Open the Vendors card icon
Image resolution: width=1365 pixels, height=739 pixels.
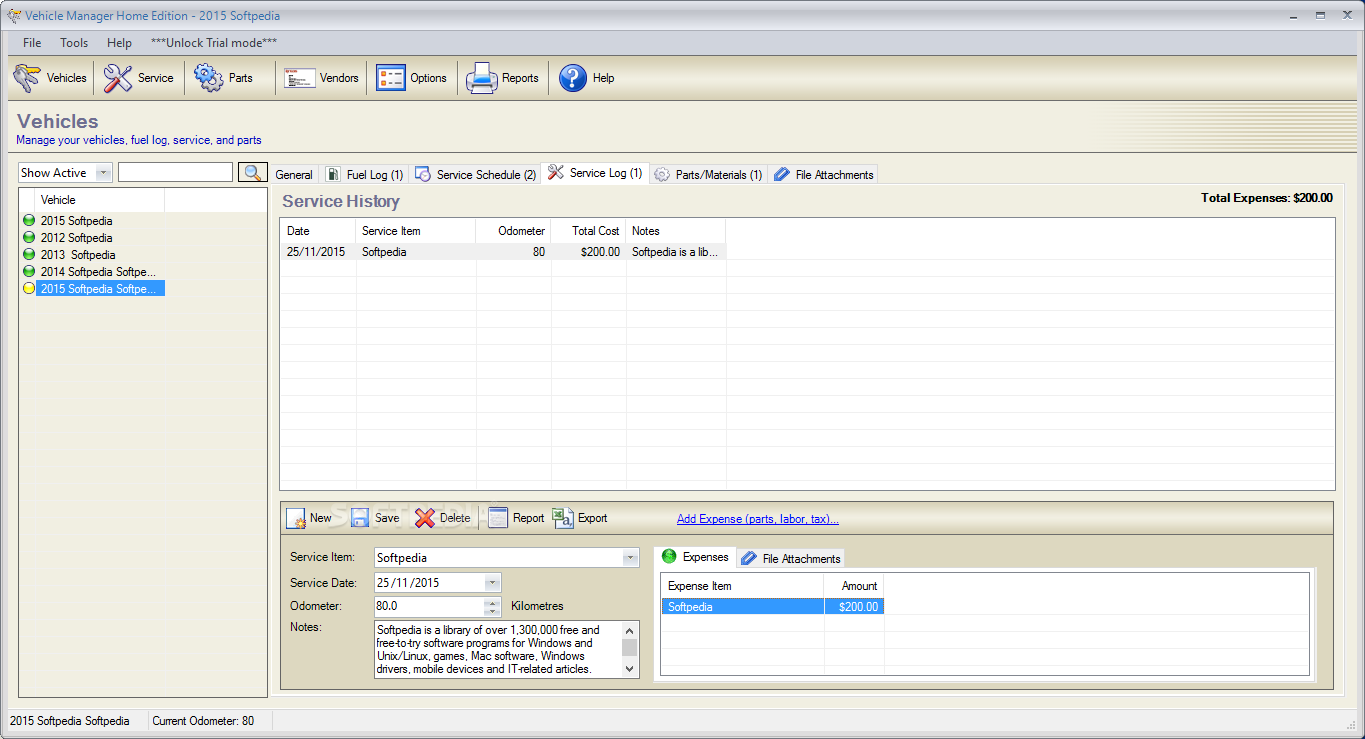coord(300,78)
